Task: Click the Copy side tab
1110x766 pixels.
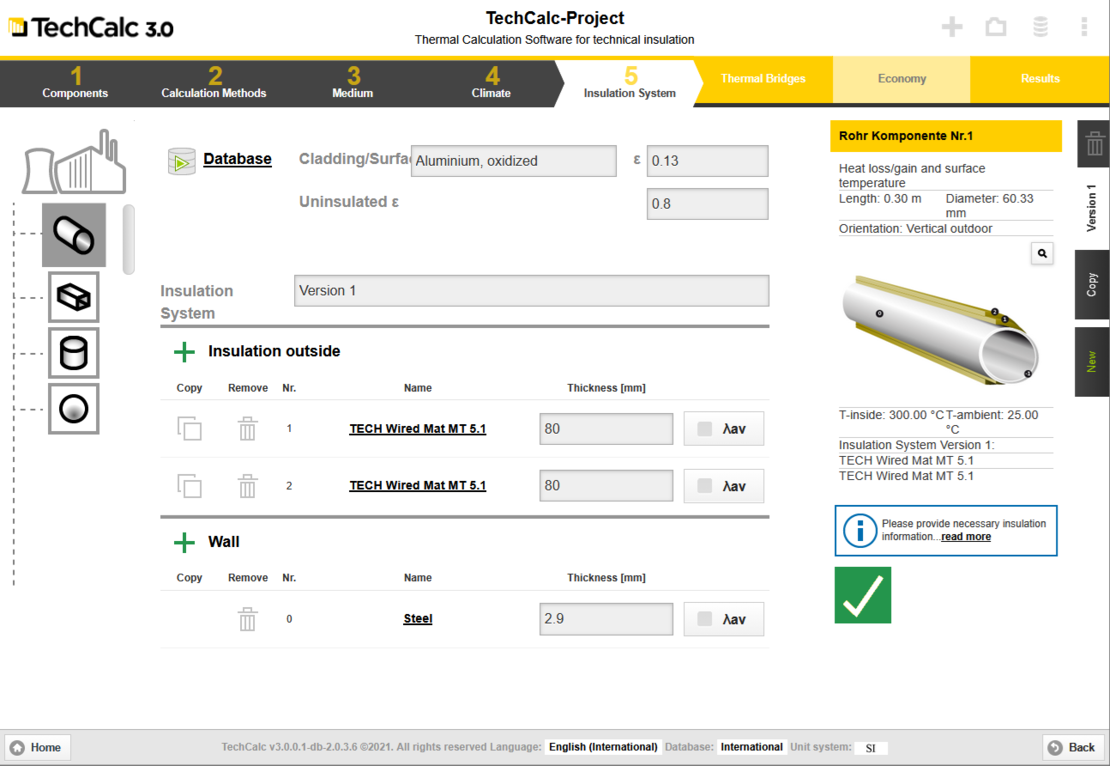Action: (1092, 285)
